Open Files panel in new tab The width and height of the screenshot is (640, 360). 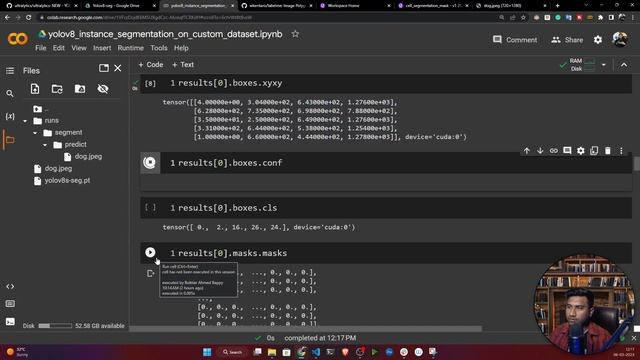[104, 68]
